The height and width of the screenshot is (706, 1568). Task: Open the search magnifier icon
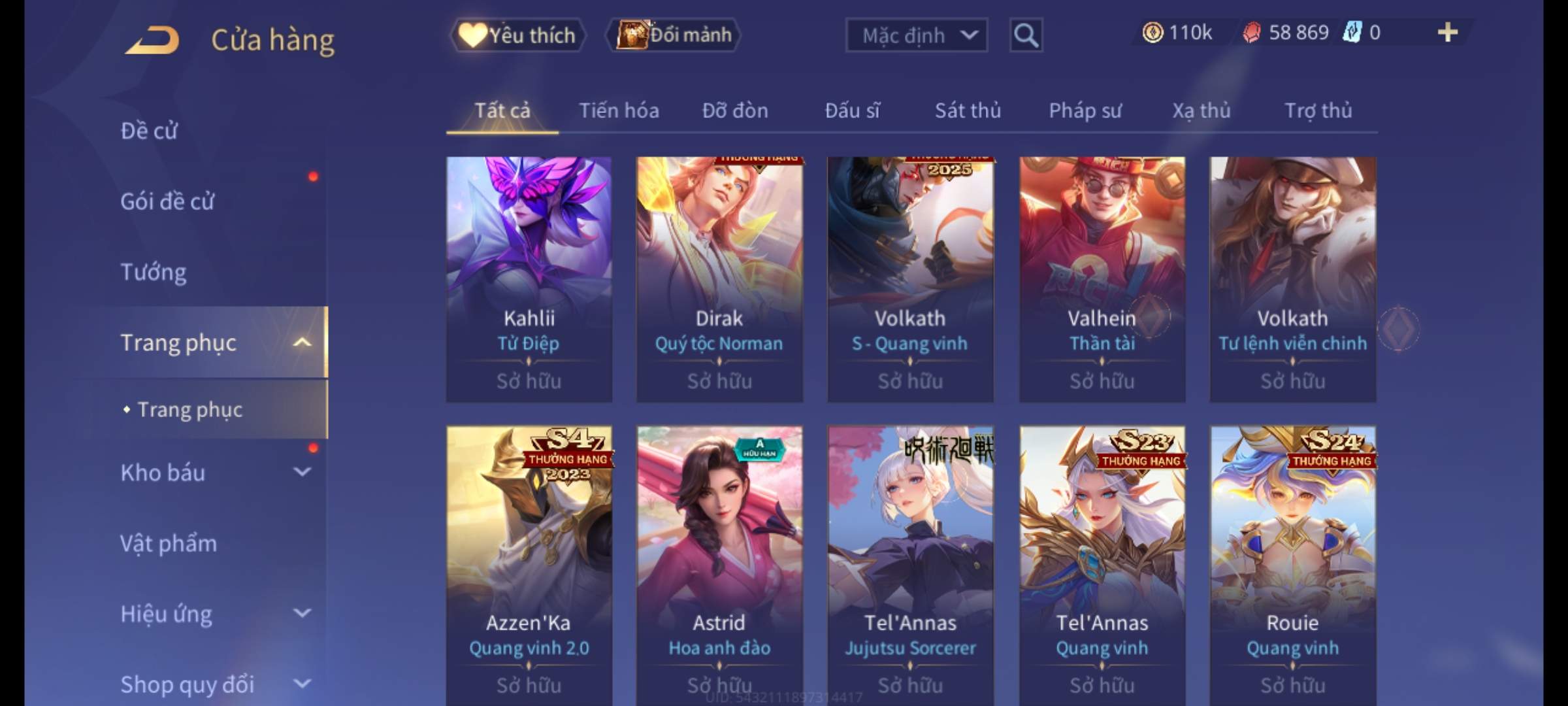[x=1026, y=35]
